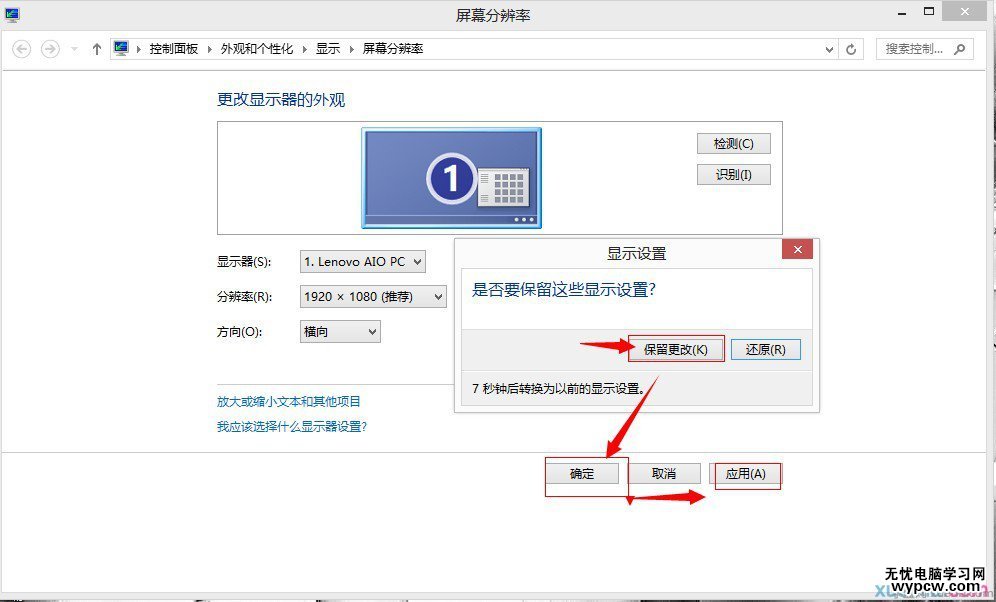The height and width of the screenshot is (602, 996).
Task: Click breadcrumb arrow after 外观和个性化
Action: [x=305, y=49]
